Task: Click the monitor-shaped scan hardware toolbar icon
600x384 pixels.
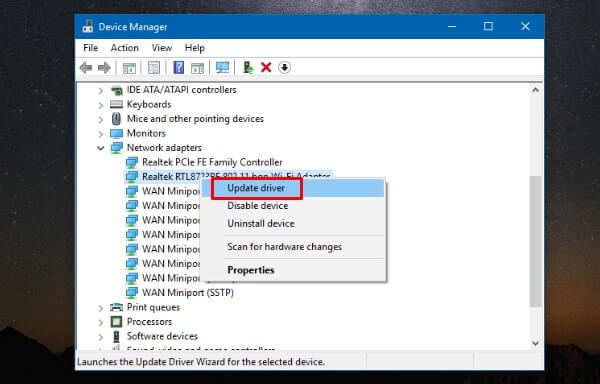Action: point(222,68)
